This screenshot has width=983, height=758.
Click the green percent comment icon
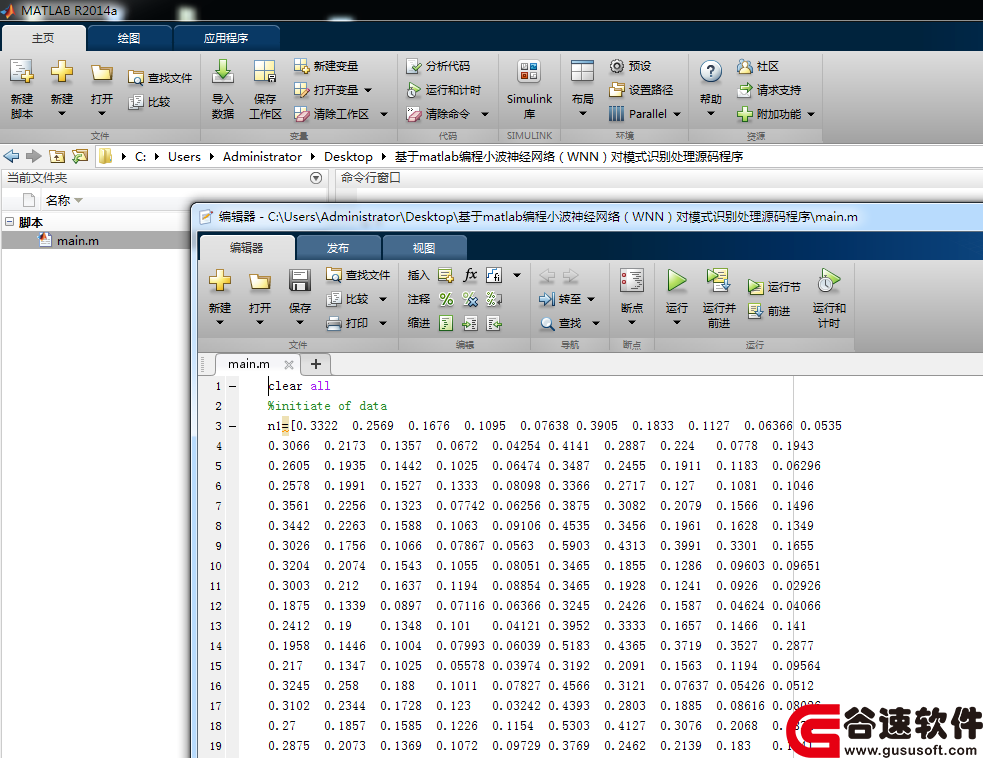[446, 299]
